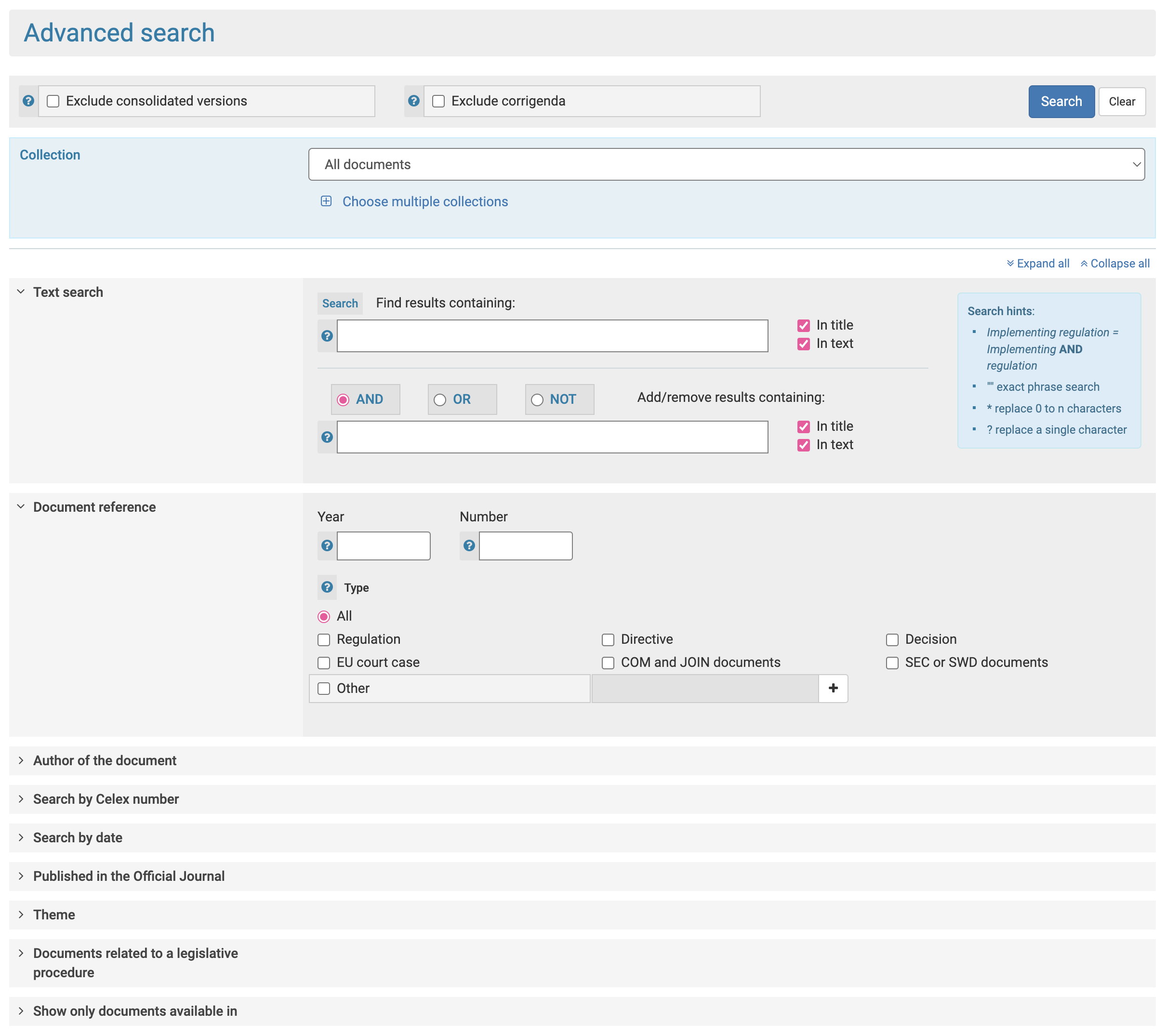Expand the Search by date section
This screenshot has width=1166, height=1036.
[x=78, y=838]
